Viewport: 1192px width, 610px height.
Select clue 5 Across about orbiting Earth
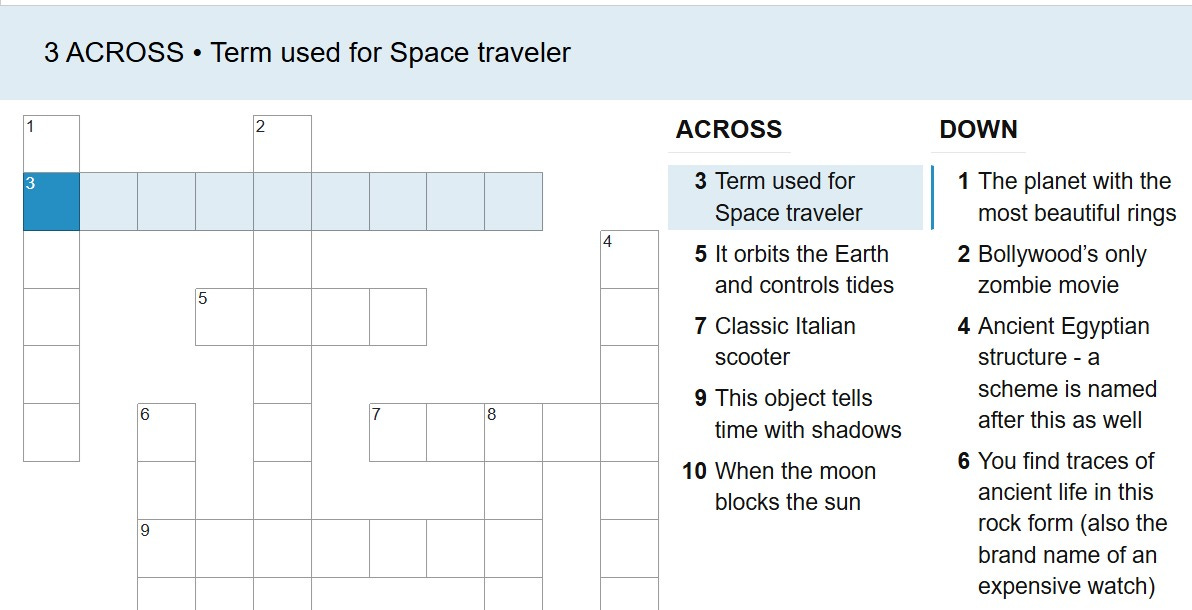tap(795, 269)
